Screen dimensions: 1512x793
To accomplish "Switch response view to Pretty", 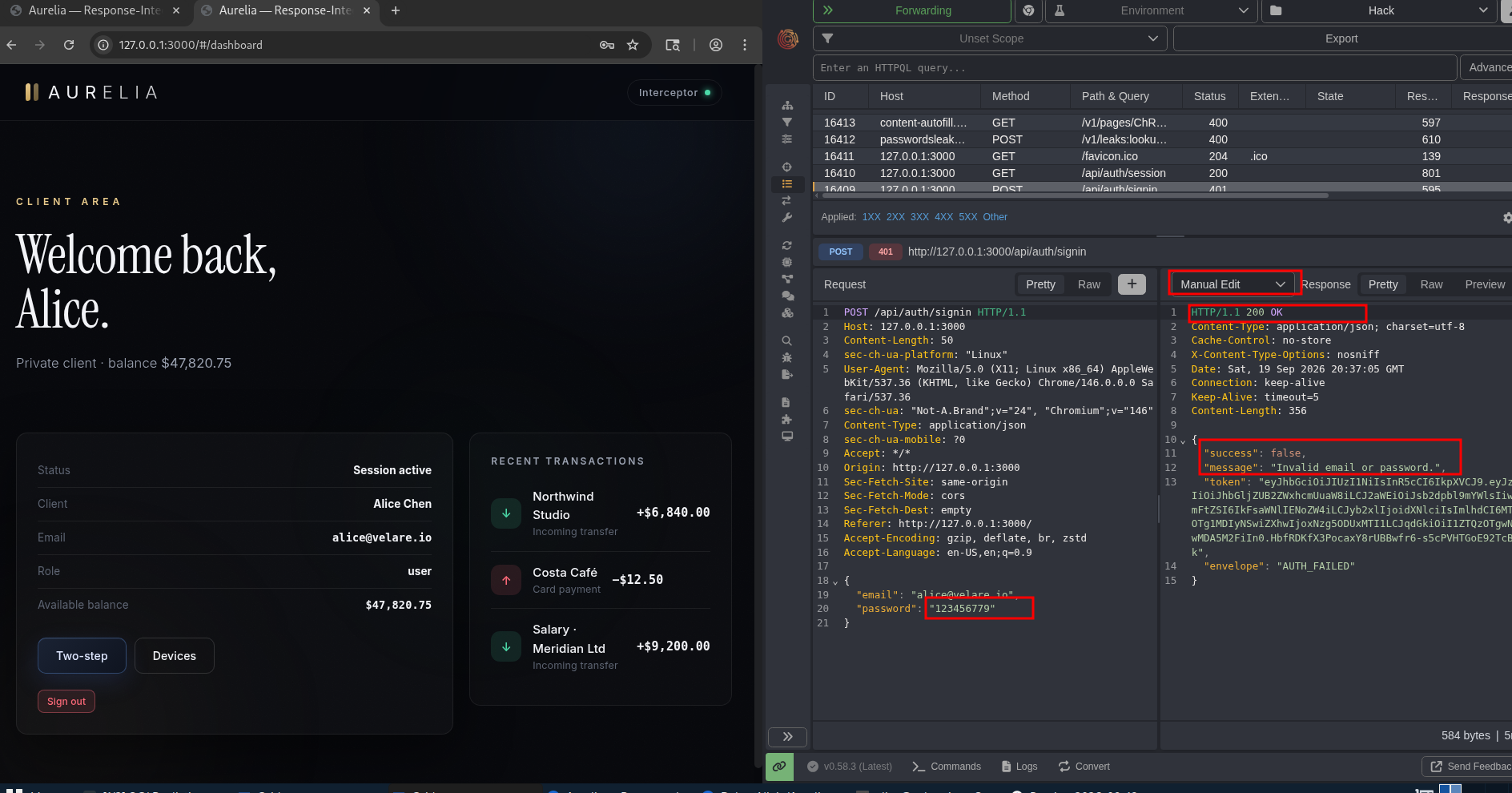I will [1383, 284].
